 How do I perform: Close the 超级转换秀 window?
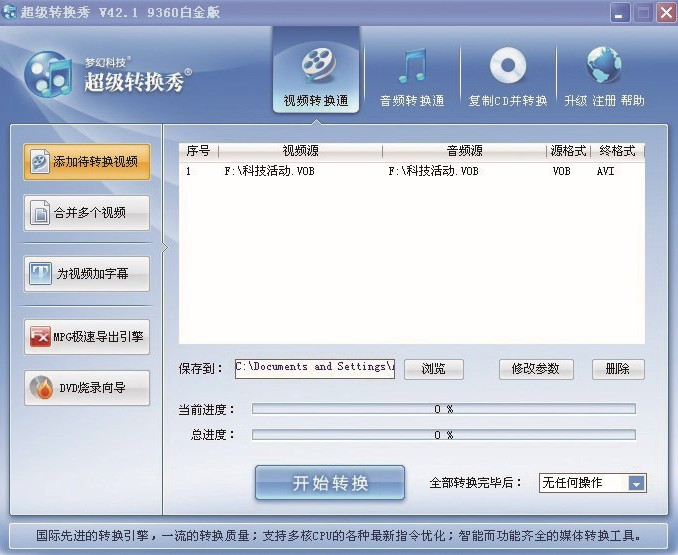[x=666, y=13]
